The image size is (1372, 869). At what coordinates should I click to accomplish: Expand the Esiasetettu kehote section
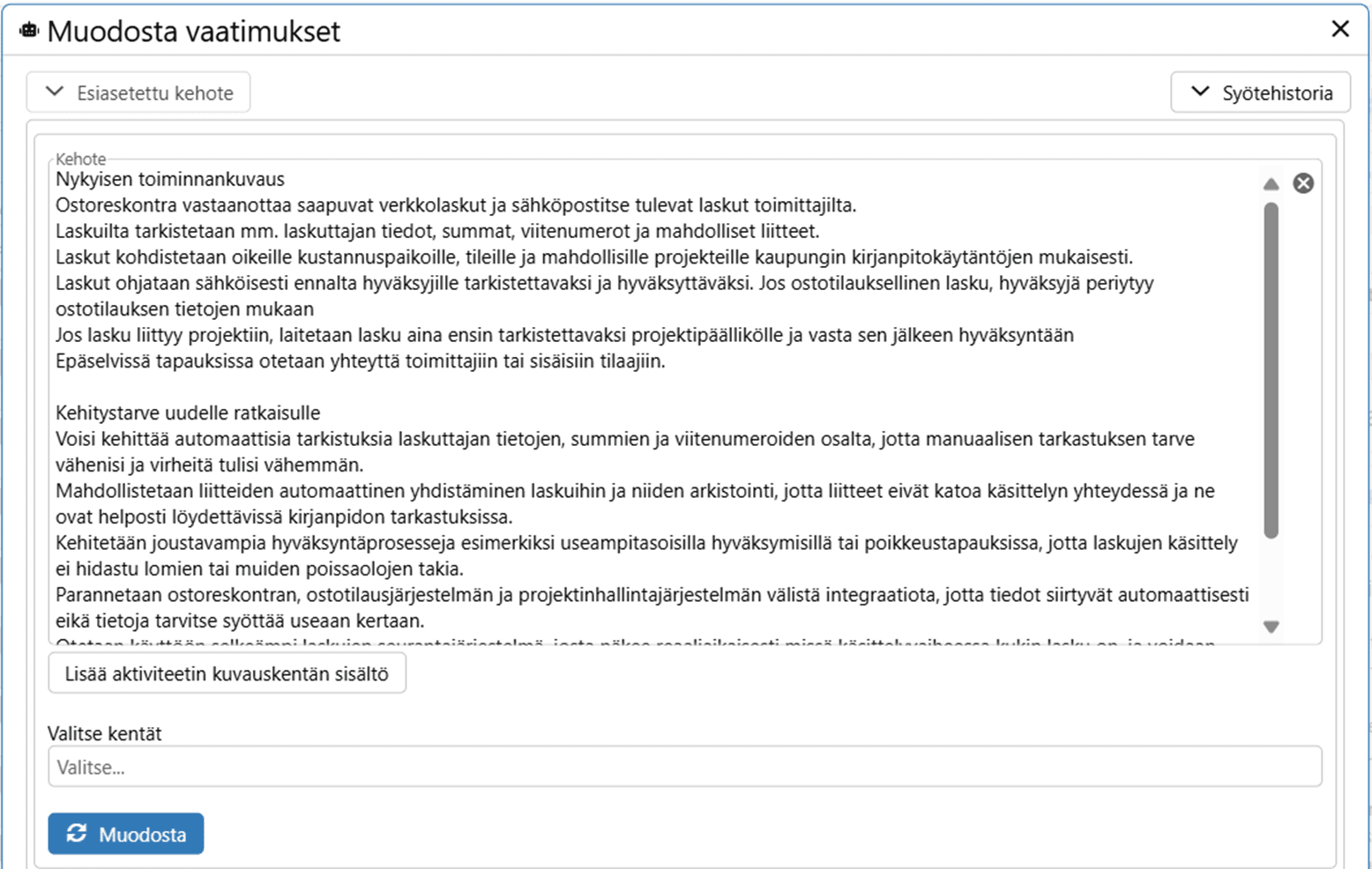pyautogui.click(x=138, y=93)
